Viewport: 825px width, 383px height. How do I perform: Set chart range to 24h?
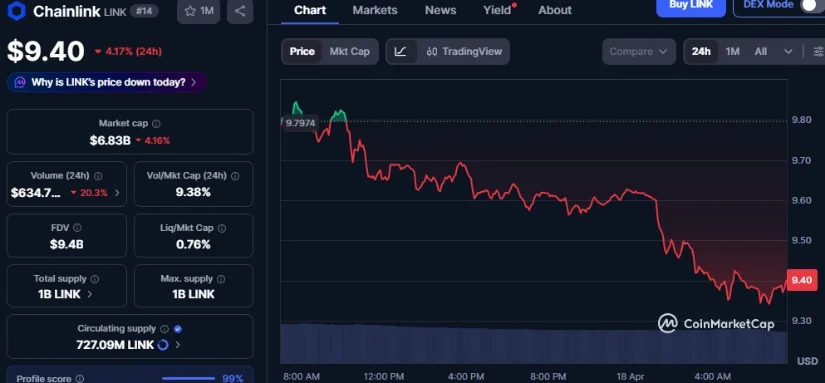point(701,52)
